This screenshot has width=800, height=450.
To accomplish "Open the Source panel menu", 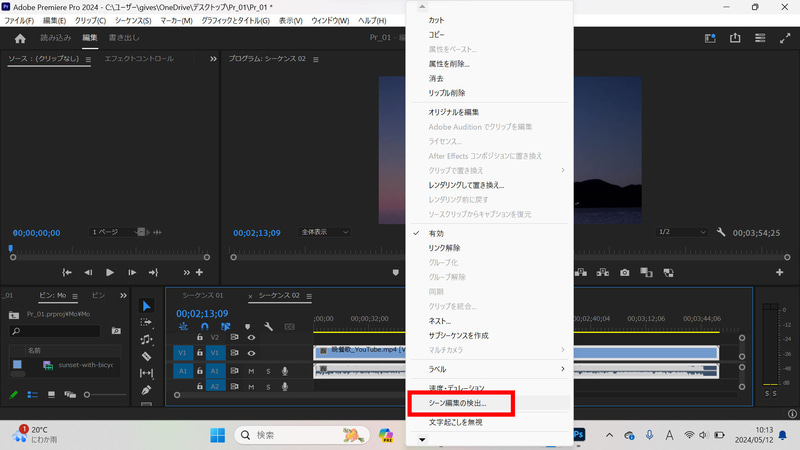I will pos(88,59).
